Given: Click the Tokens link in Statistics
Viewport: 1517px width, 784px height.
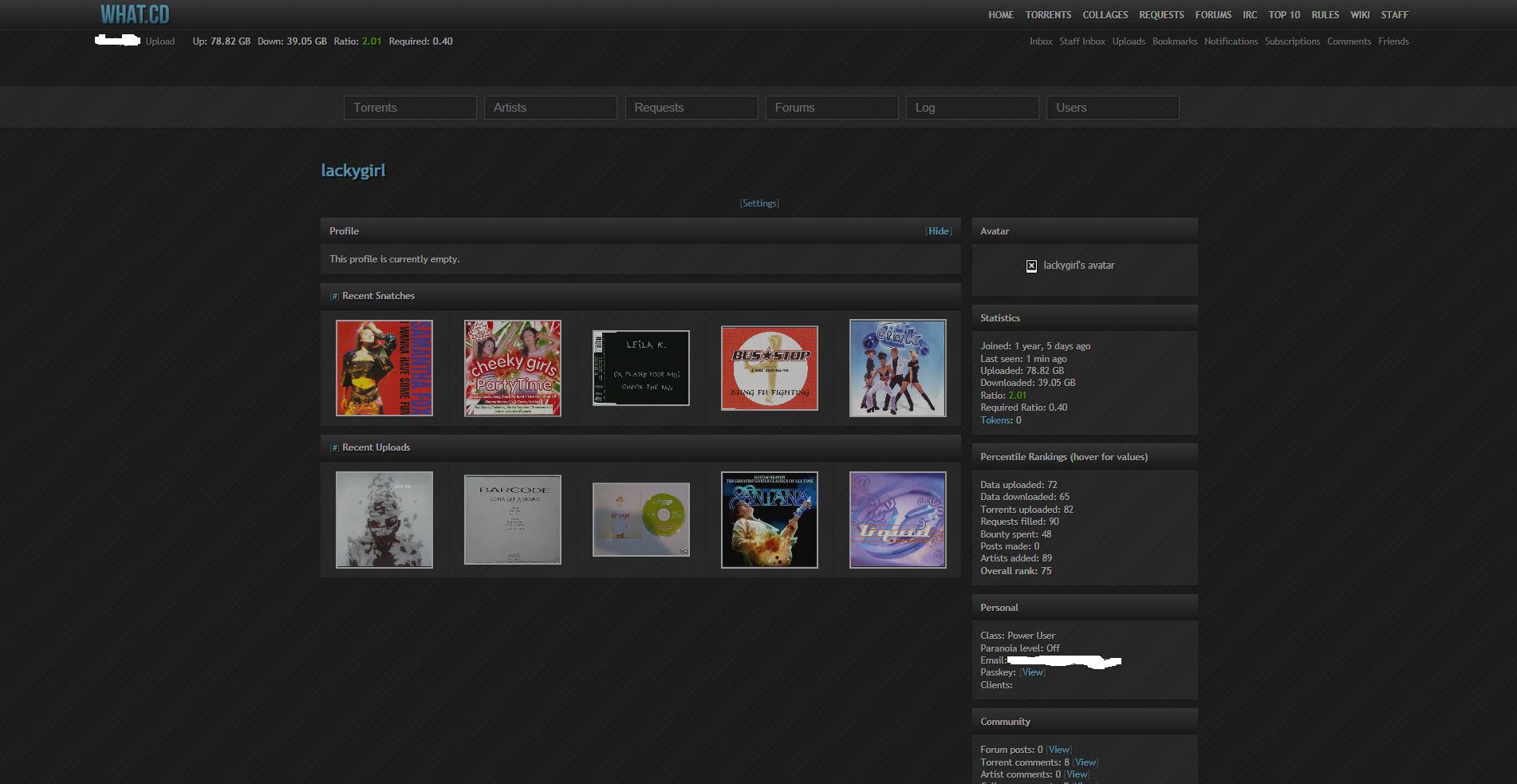Looking at the screenshot, I should pos(996,420).
